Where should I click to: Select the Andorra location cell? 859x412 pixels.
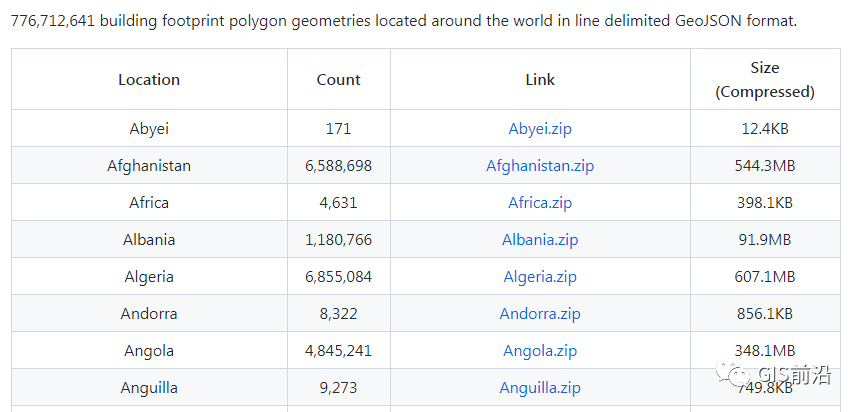(149, 314)
